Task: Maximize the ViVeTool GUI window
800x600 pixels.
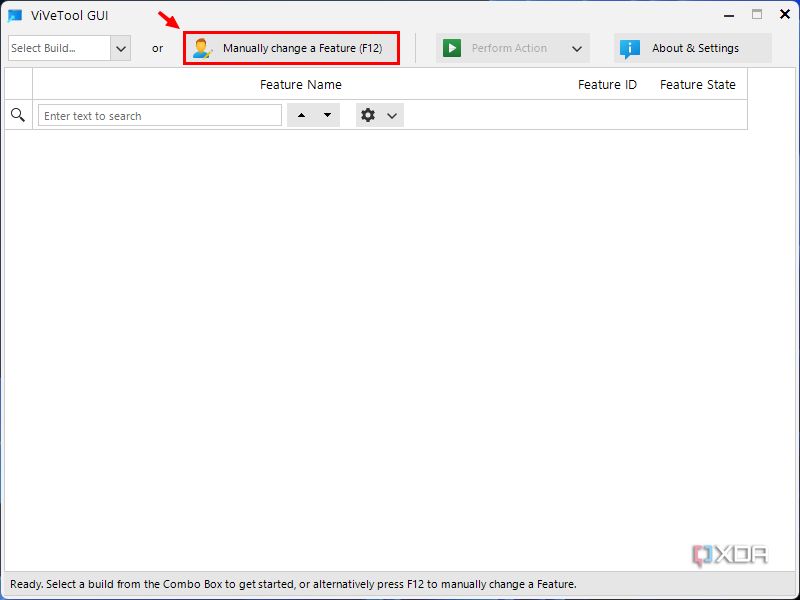Action: click(x=757, y=15)
